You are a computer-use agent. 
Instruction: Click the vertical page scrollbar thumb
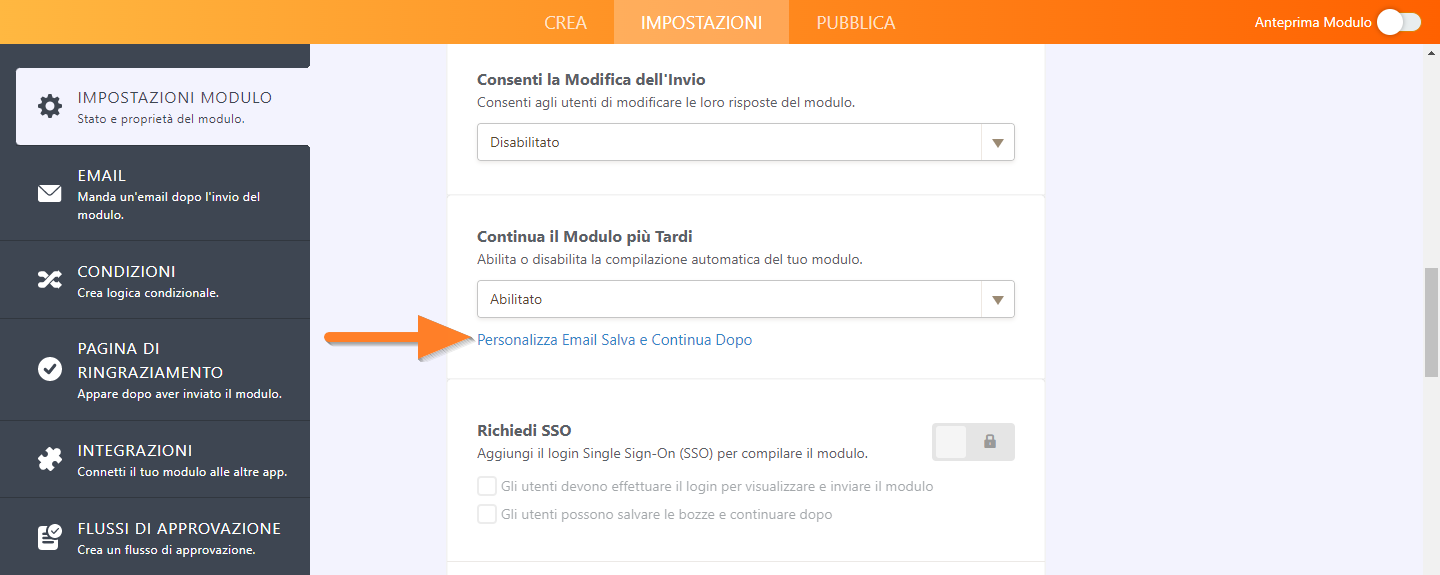pyautogui.click(x=1431, y=322)
